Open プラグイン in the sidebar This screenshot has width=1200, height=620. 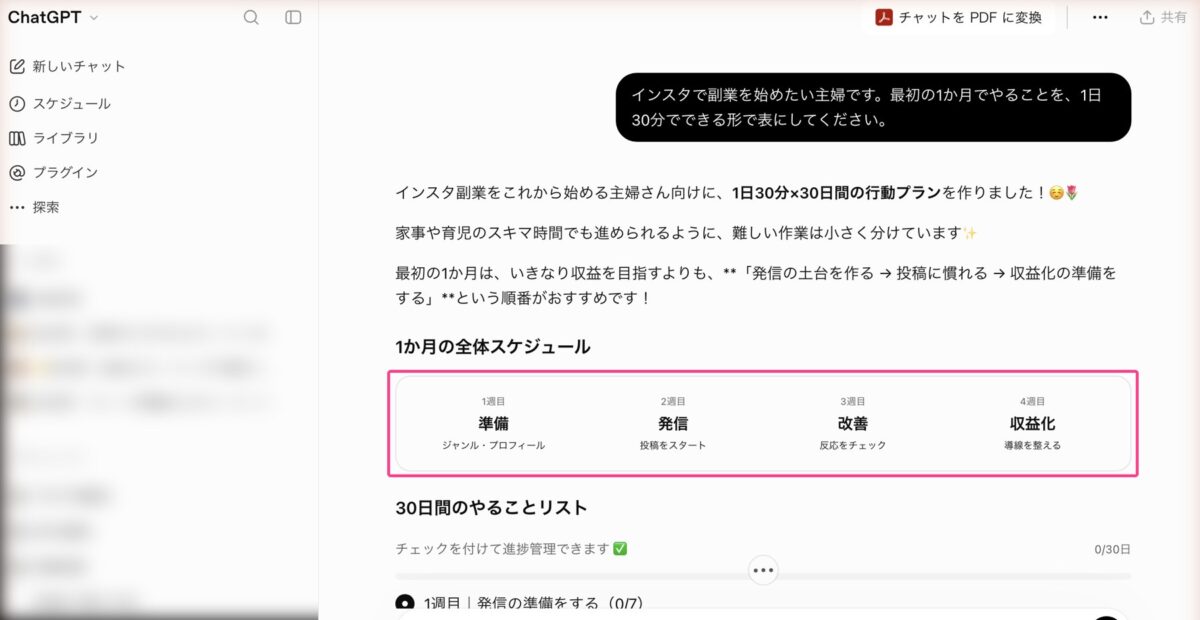pyautogui.click(x=54, y=172)
